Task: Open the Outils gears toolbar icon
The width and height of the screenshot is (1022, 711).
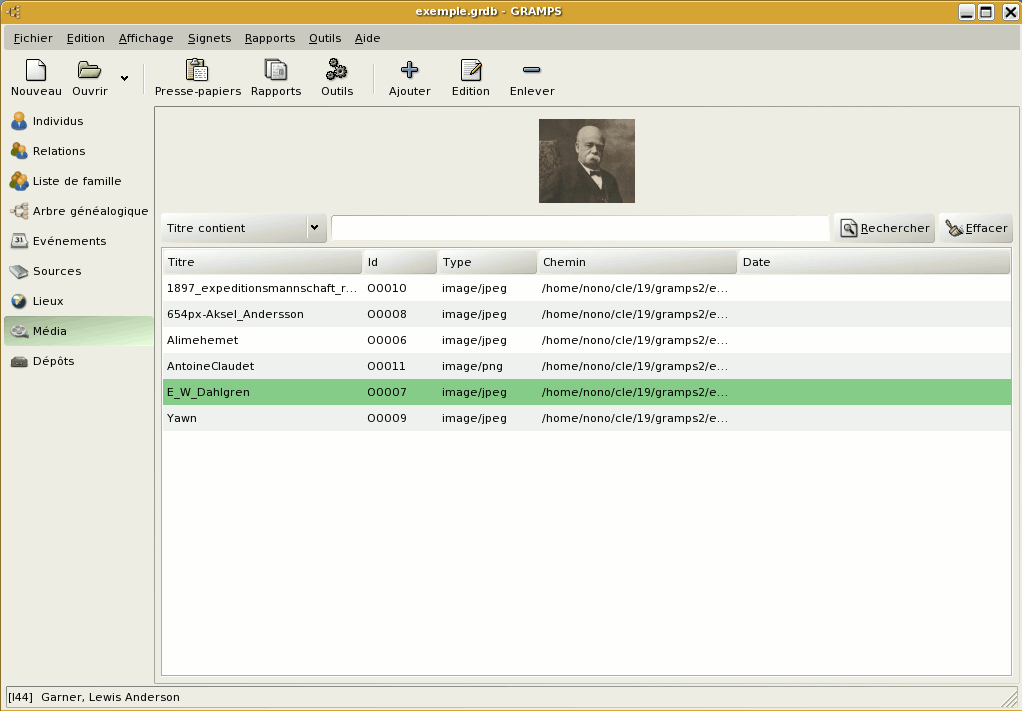Action: click(x=336, y=70)
